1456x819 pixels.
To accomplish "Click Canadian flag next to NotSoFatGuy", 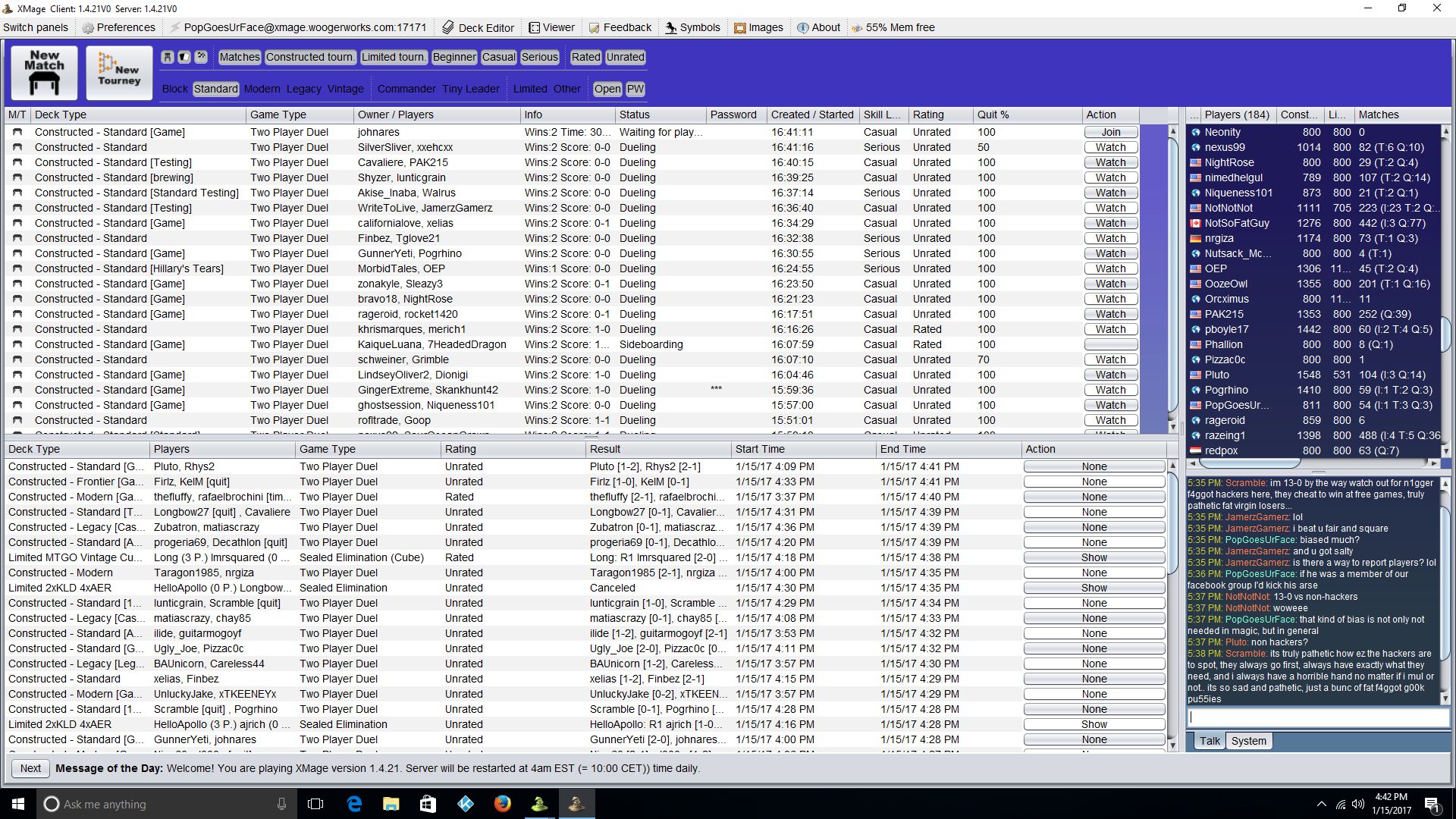I will pos(1196,223).
